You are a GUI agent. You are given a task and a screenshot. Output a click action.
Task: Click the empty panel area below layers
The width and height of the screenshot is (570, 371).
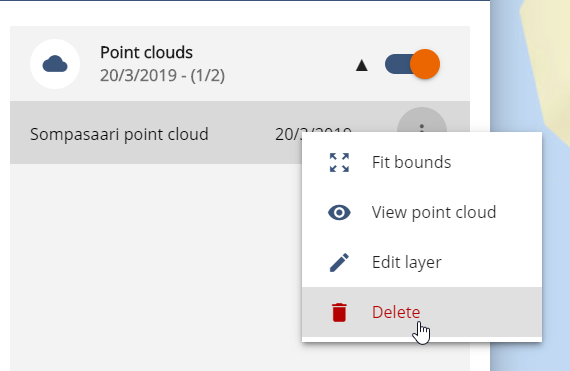(x=153, y=265)
